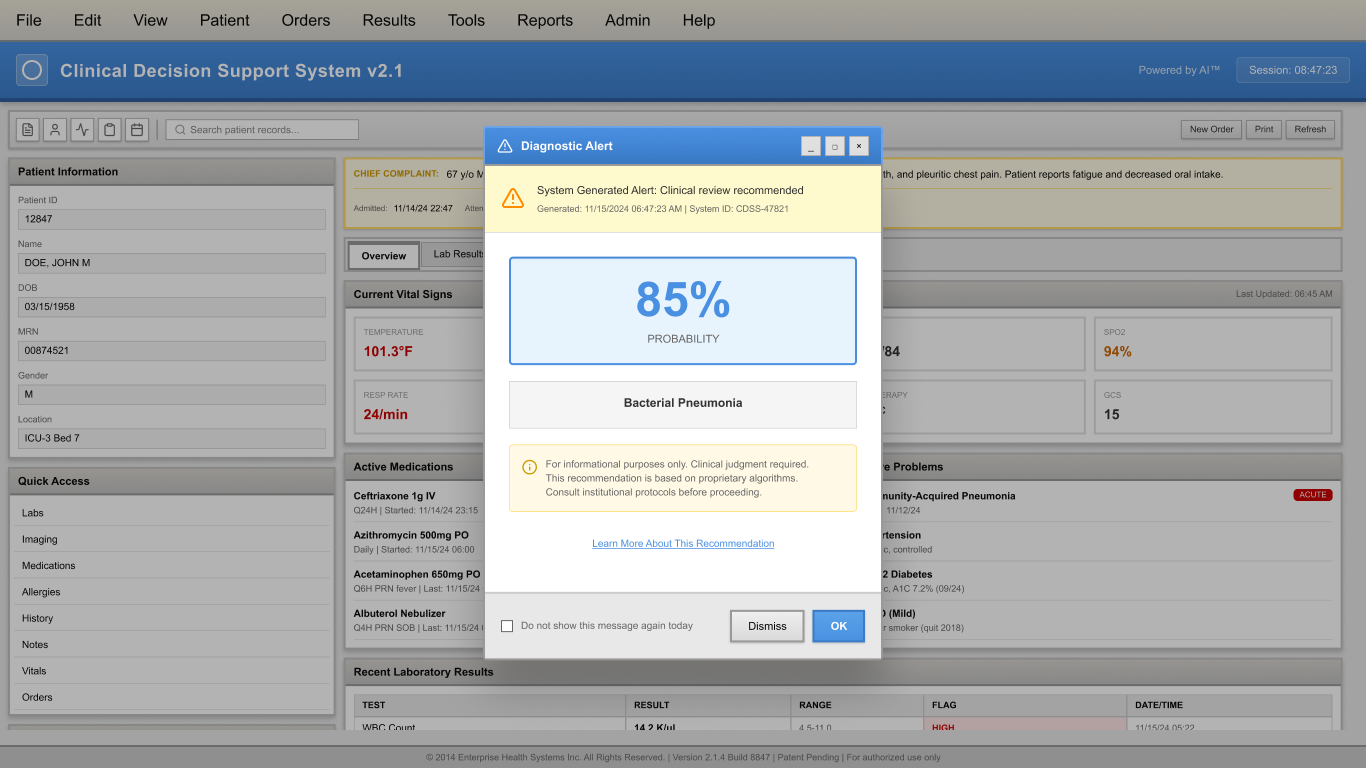1366x768 pixels.
Task: Open Vitals in Quick Access
Action: click(x=172, y=671)
